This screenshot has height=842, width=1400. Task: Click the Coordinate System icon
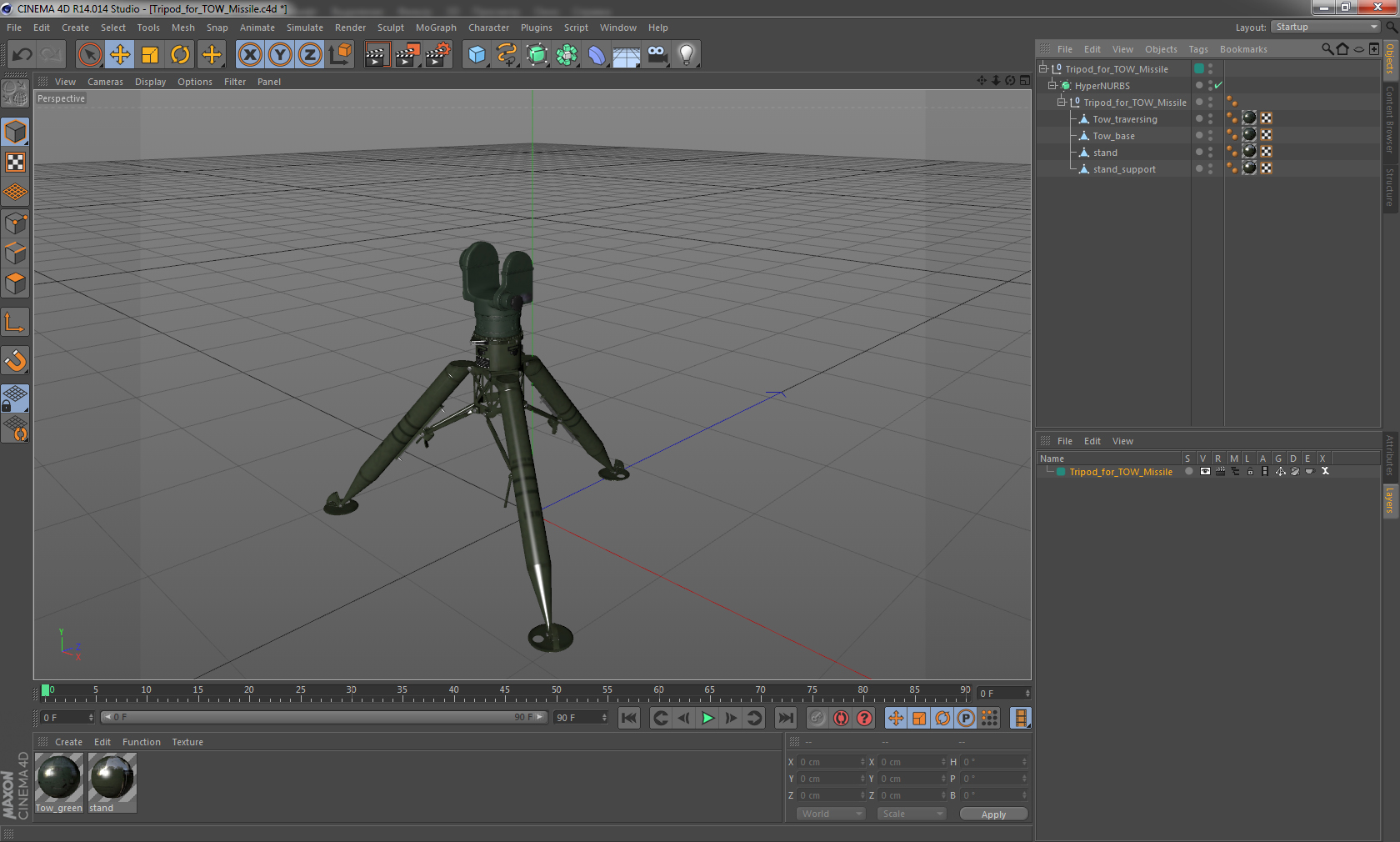(x=340, y=55)
